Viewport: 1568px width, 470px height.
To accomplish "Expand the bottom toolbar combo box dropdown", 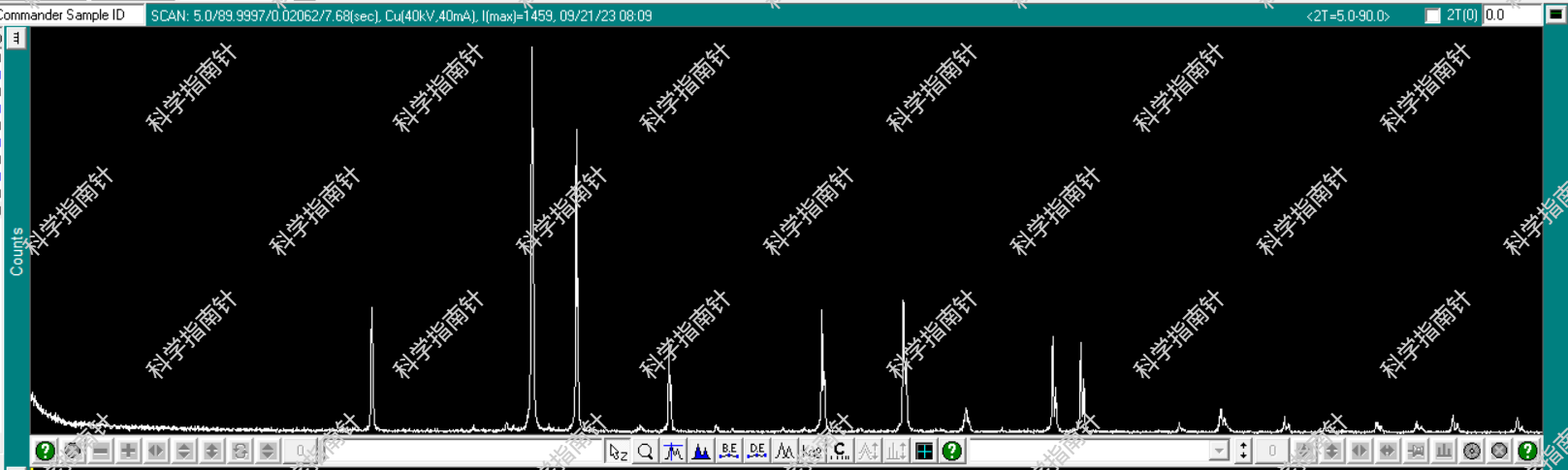I will (x=1219, y=452).
